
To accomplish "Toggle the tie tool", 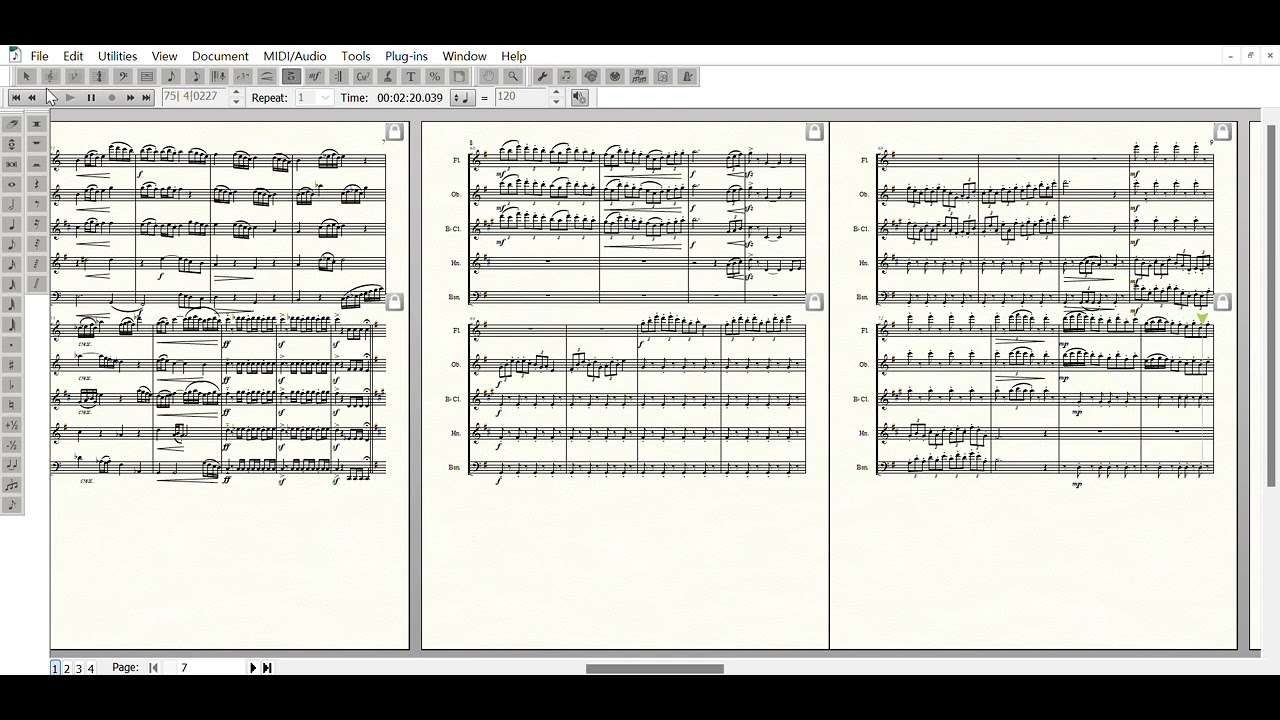I will 12,464.
